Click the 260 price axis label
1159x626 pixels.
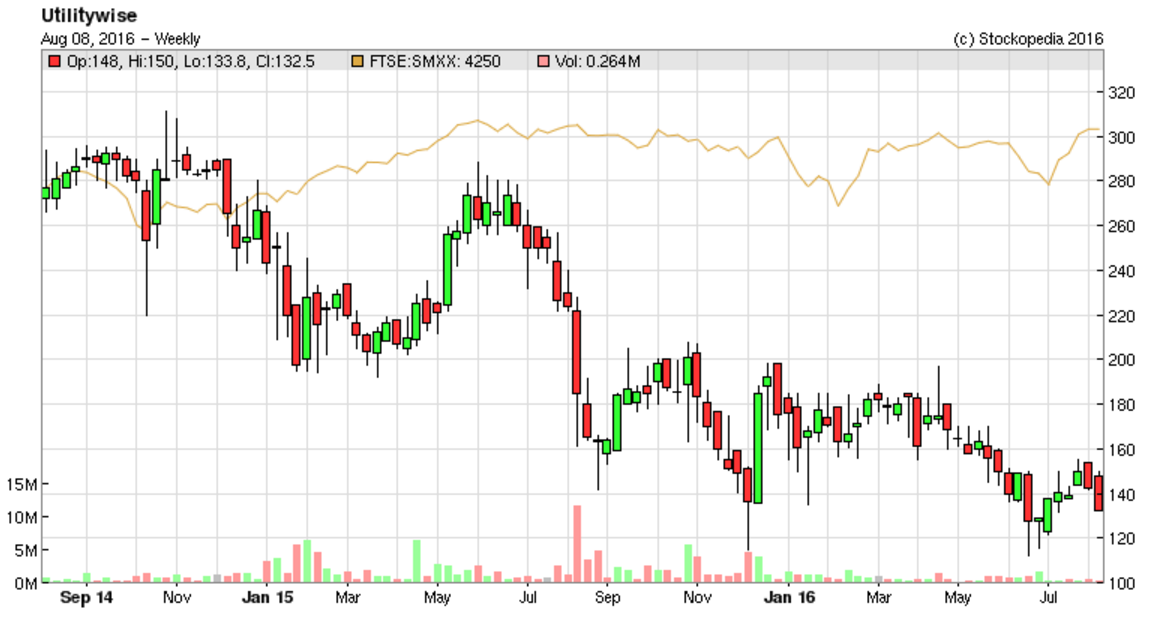click(1121, 226)
